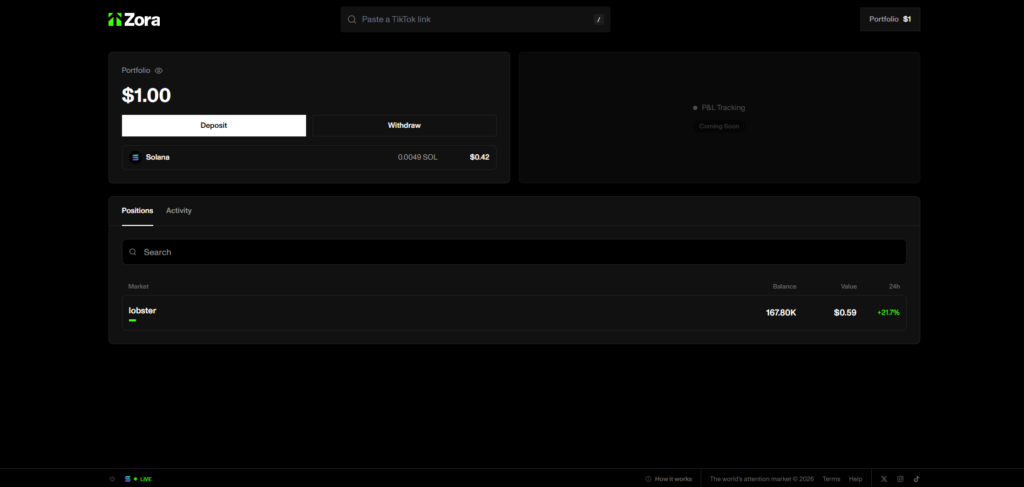Image resolution: width=1024 pixels, height=487 pixels.
Task: Click the Solana token icon
Action: click(136, 157)
